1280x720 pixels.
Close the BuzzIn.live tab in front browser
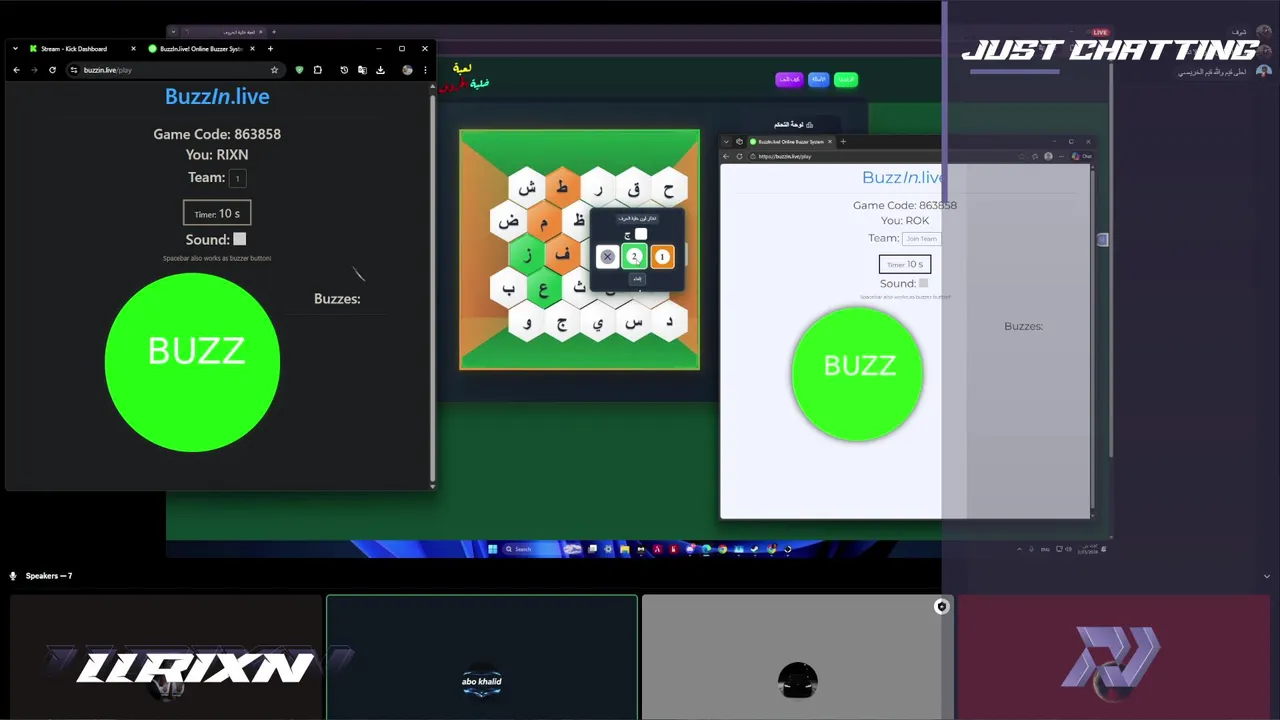[252, 48]
